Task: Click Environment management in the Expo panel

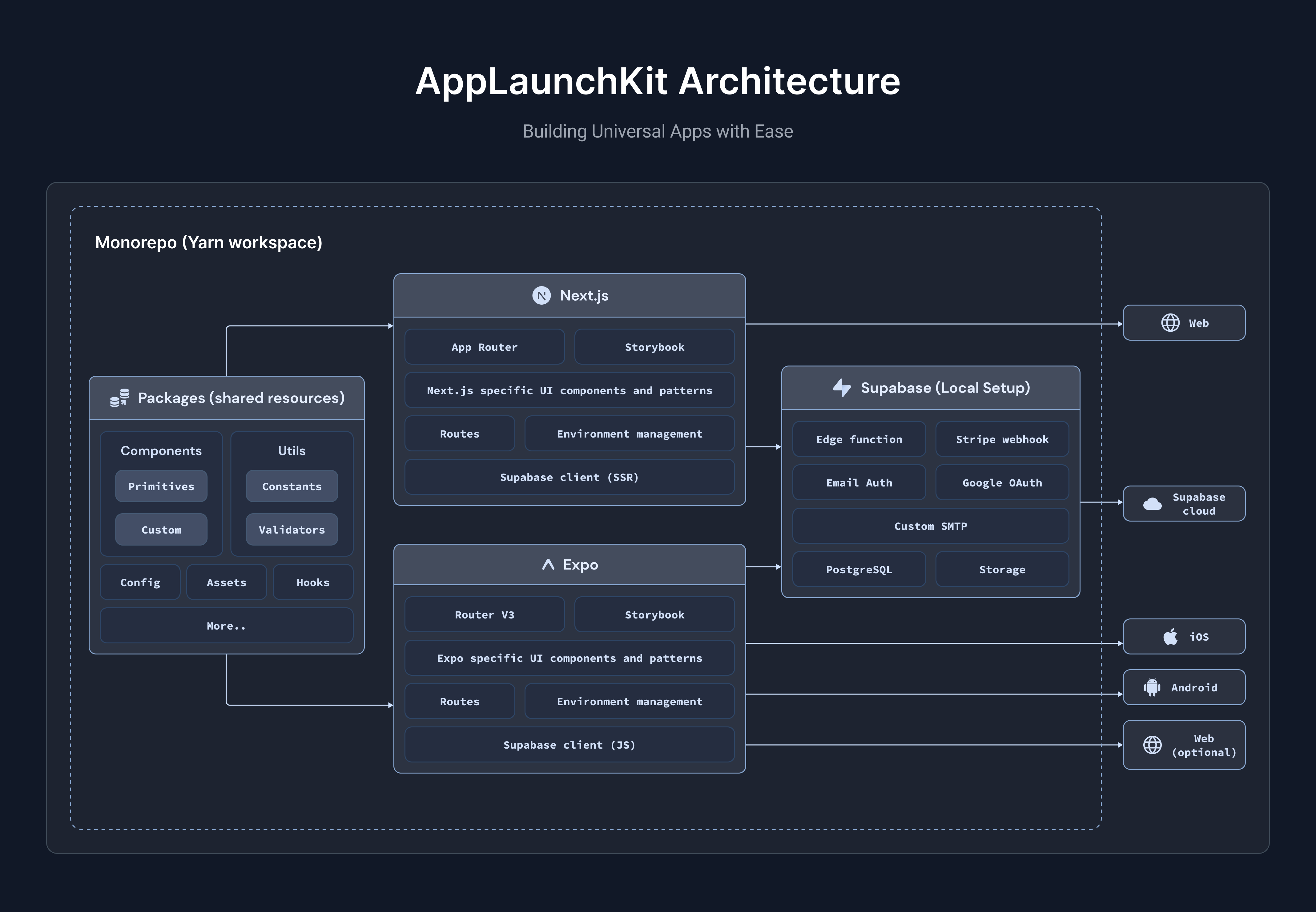Action: (x=630, y=701)
